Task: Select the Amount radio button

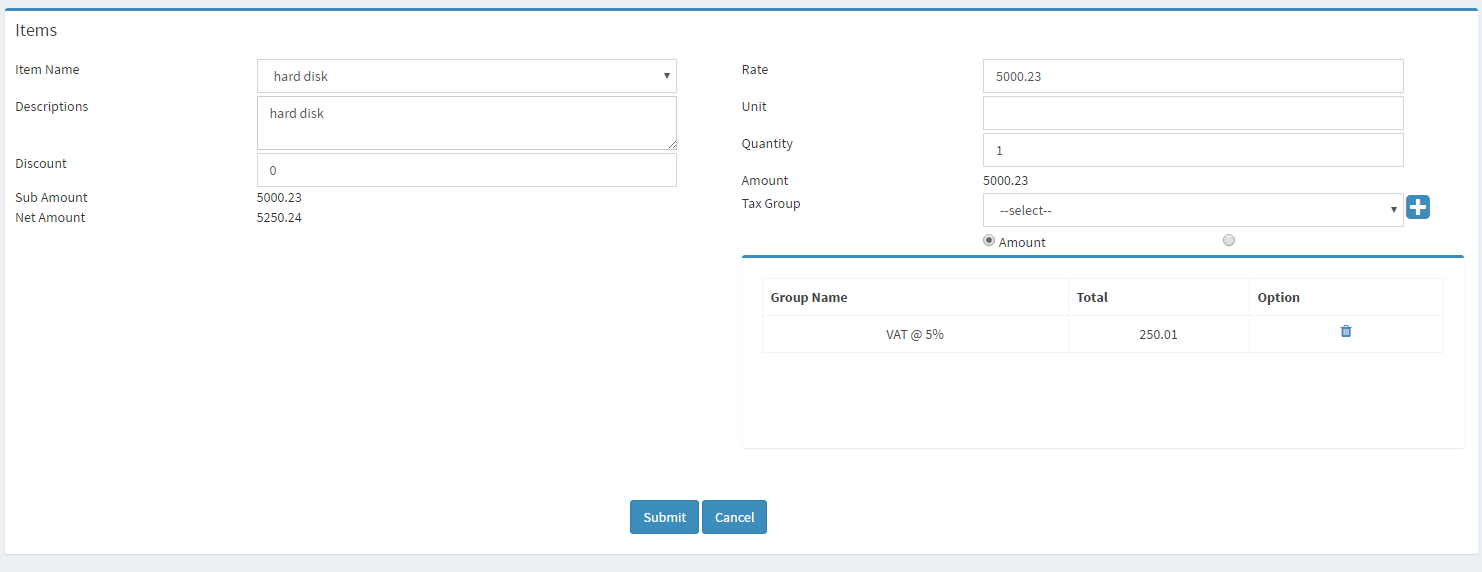Action: click(989, 240)
